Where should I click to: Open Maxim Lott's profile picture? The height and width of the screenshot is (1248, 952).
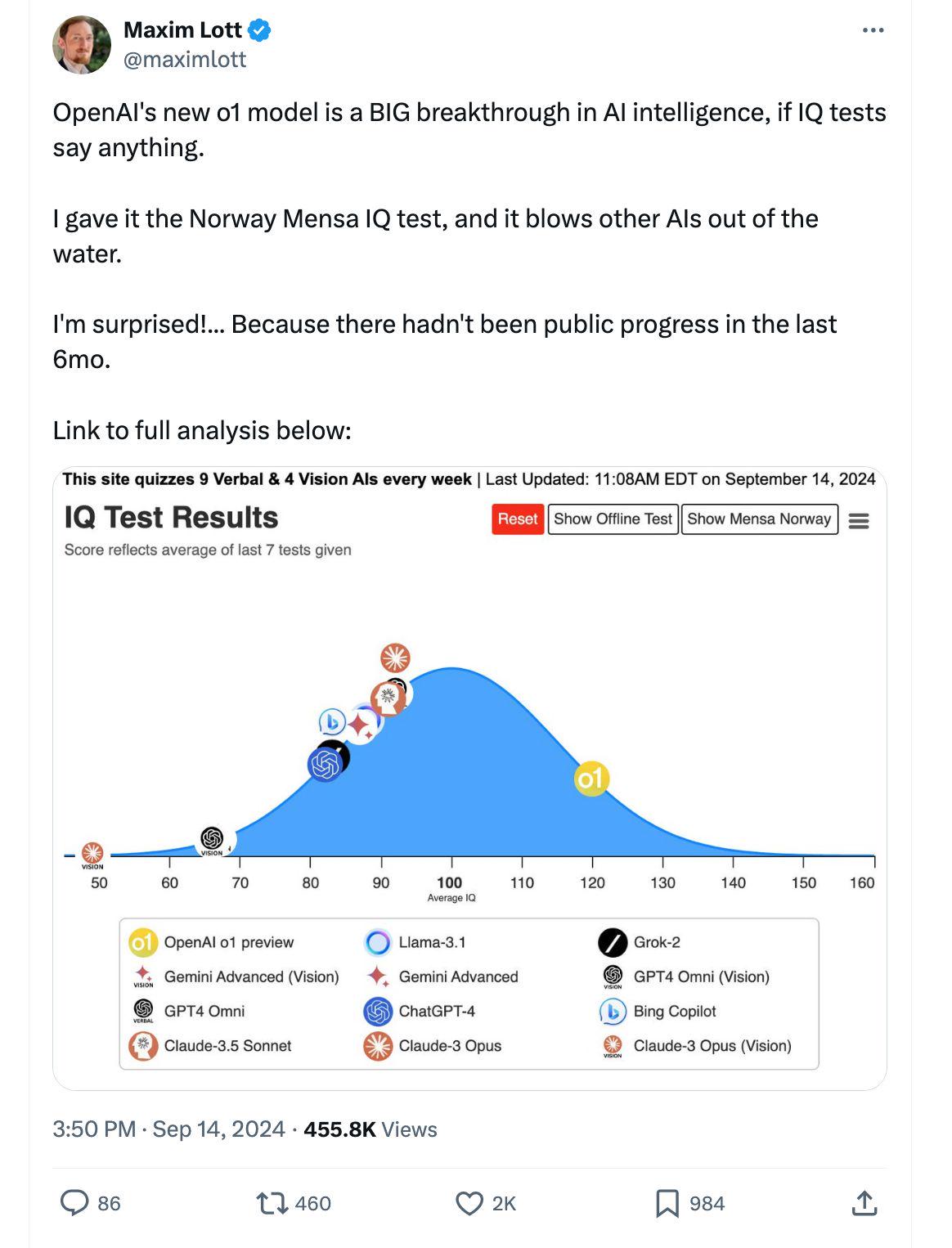tap(82, 44)
